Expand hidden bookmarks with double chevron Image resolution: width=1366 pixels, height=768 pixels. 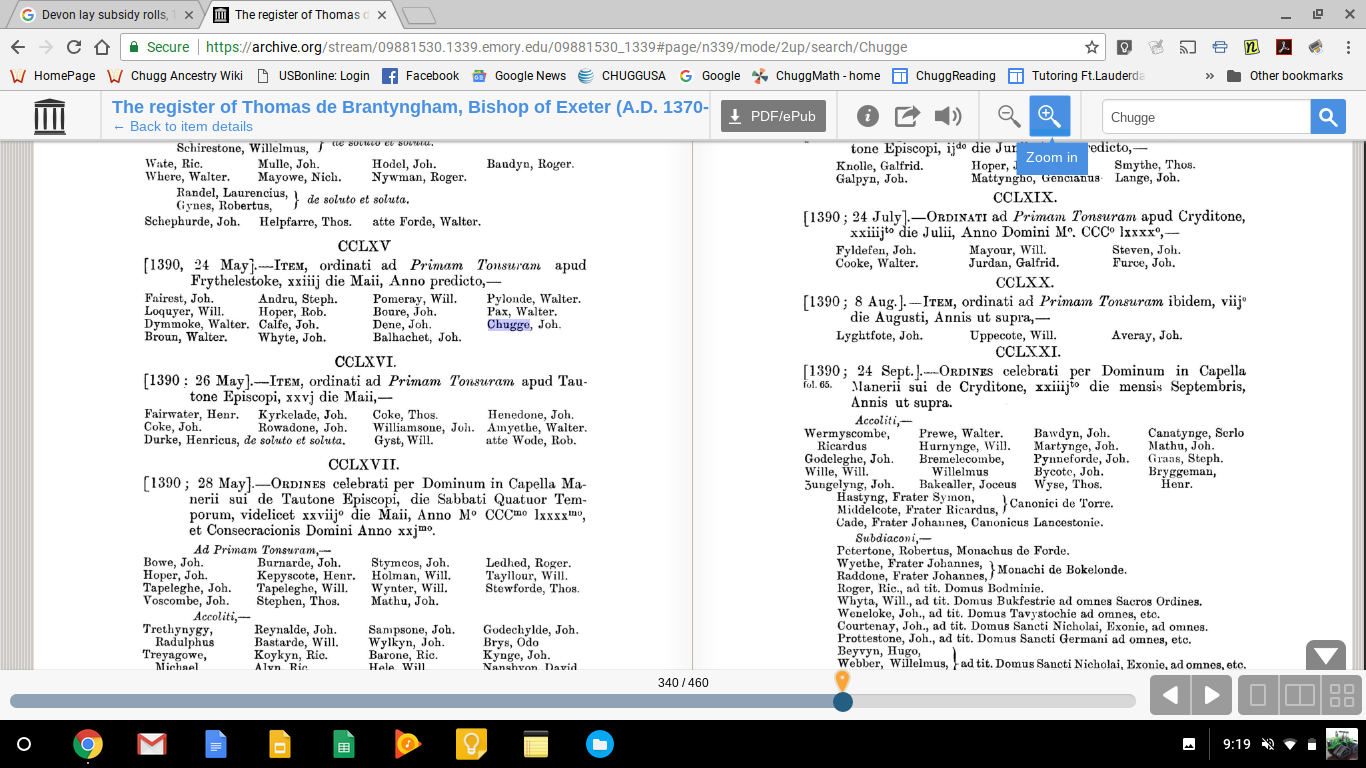click(1210, 76)
